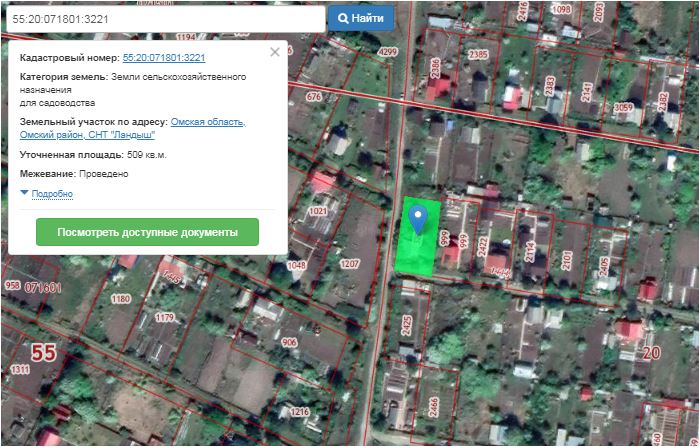Click parcel number 906 on the map

click(x=290, y=343)
